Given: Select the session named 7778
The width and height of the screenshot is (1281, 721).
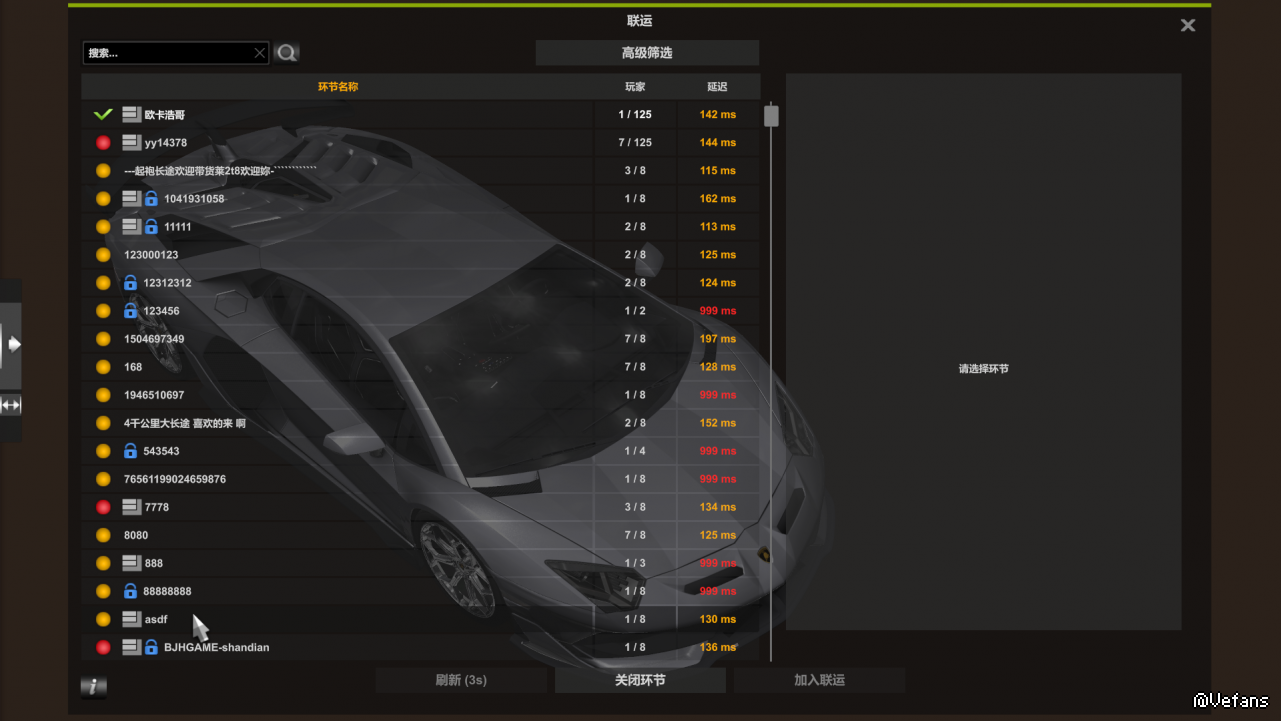Looking at the screenshot, I should click(421, 507).
